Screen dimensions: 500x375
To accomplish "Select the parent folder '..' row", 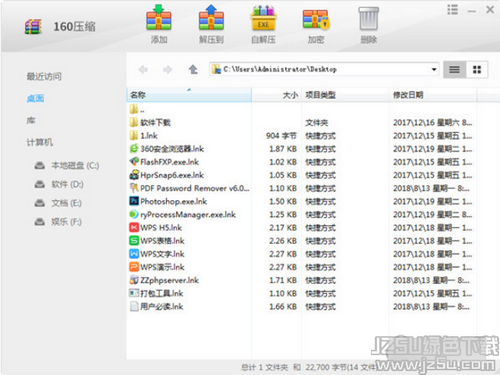I will click(302, 109).
